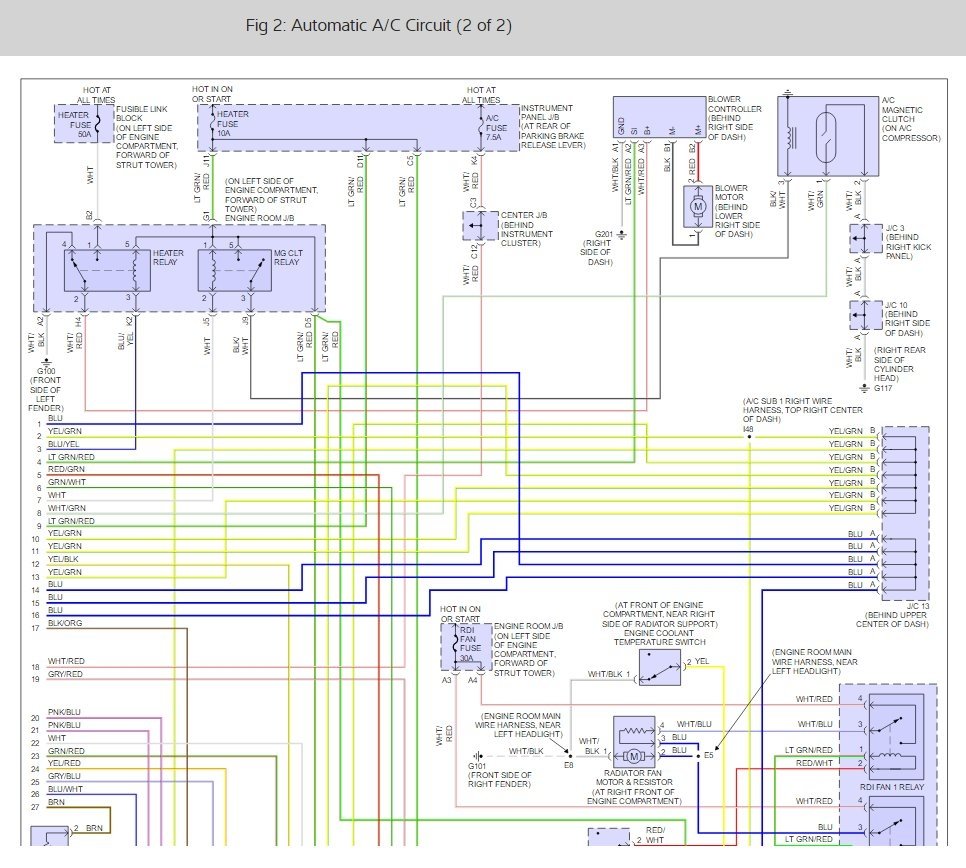966x868 pixels.
Task: Click wire 26 BLU/WHT label
Action: [x=65, y=789]
